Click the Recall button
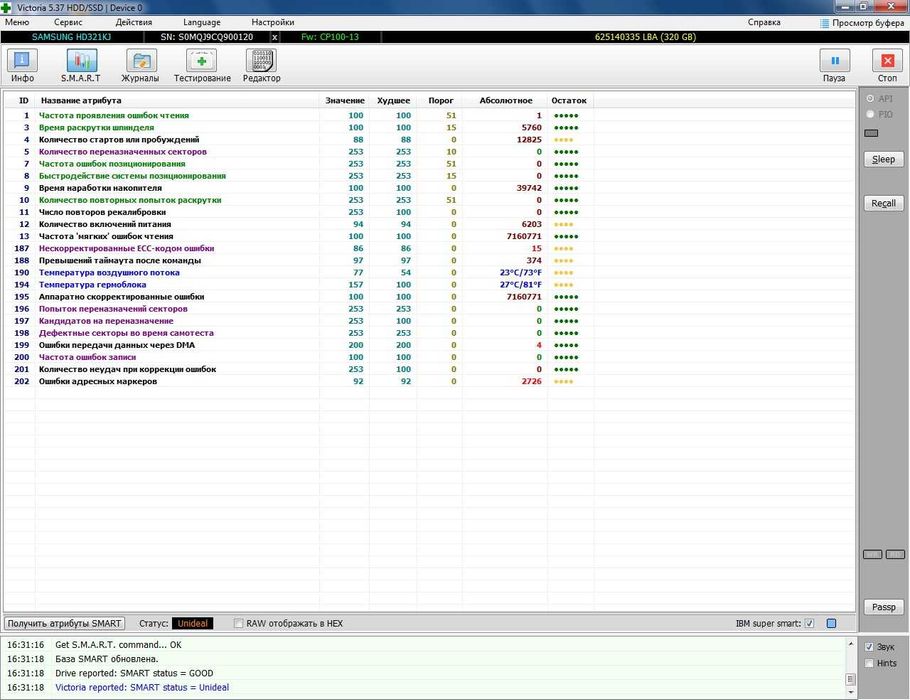 click(x=883, y=203)
